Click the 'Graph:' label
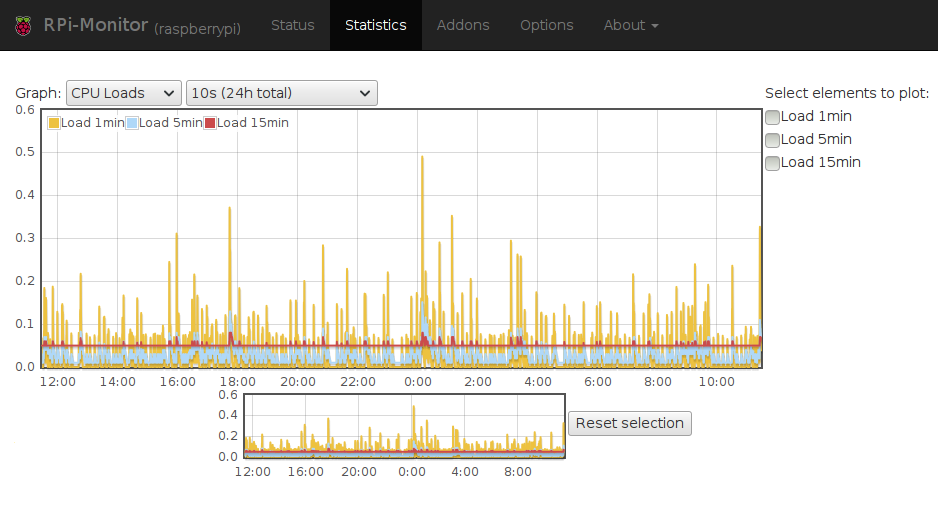This screenshot has height=507, width=938. click(38, 93)
